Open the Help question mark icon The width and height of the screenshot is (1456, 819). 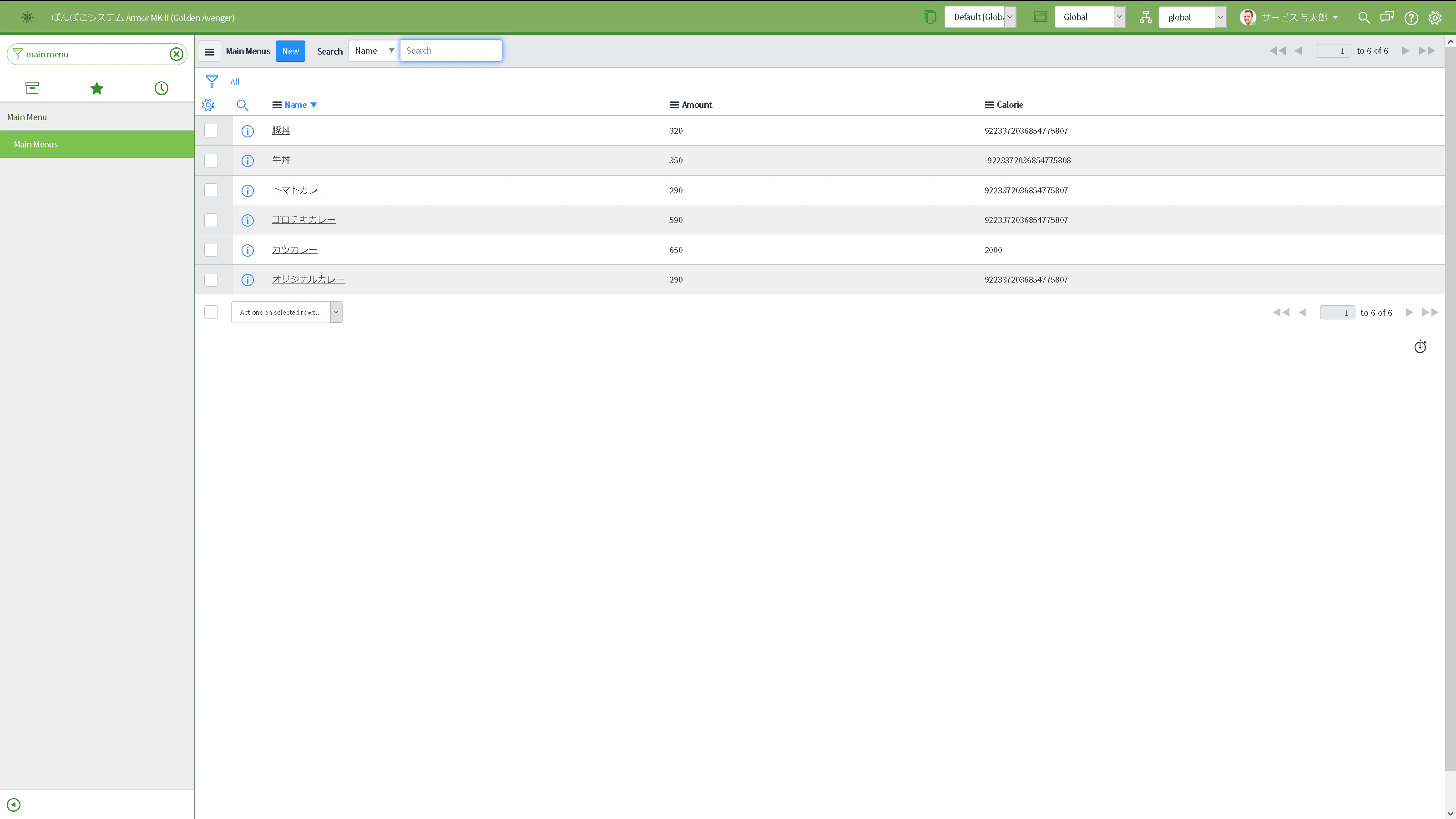coord(1411,18)
